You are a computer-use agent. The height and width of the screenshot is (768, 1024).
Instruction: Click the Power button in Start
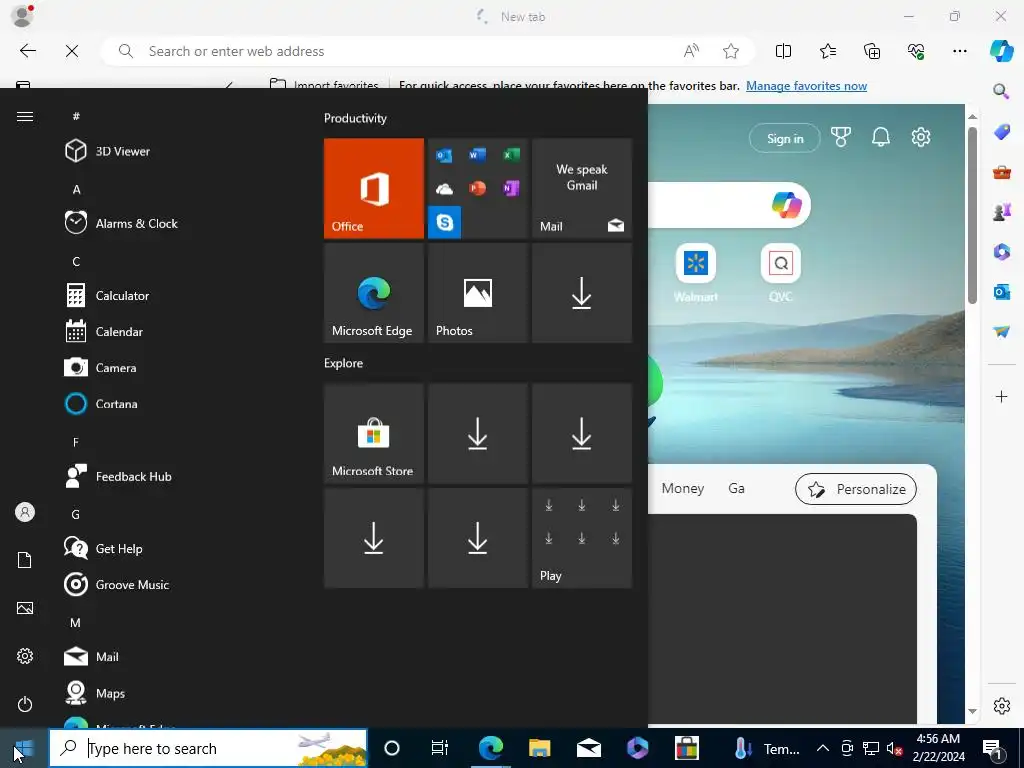[x=25, y=704]
